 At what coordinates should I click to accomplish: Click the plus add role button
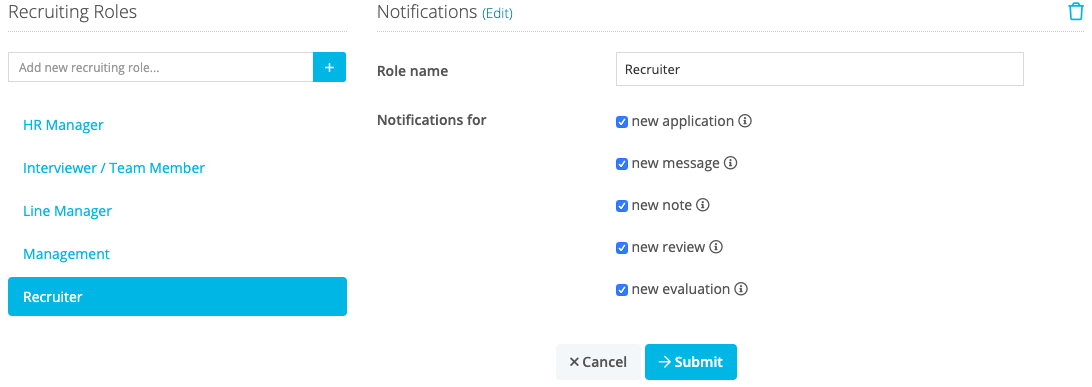pos(329,68)
